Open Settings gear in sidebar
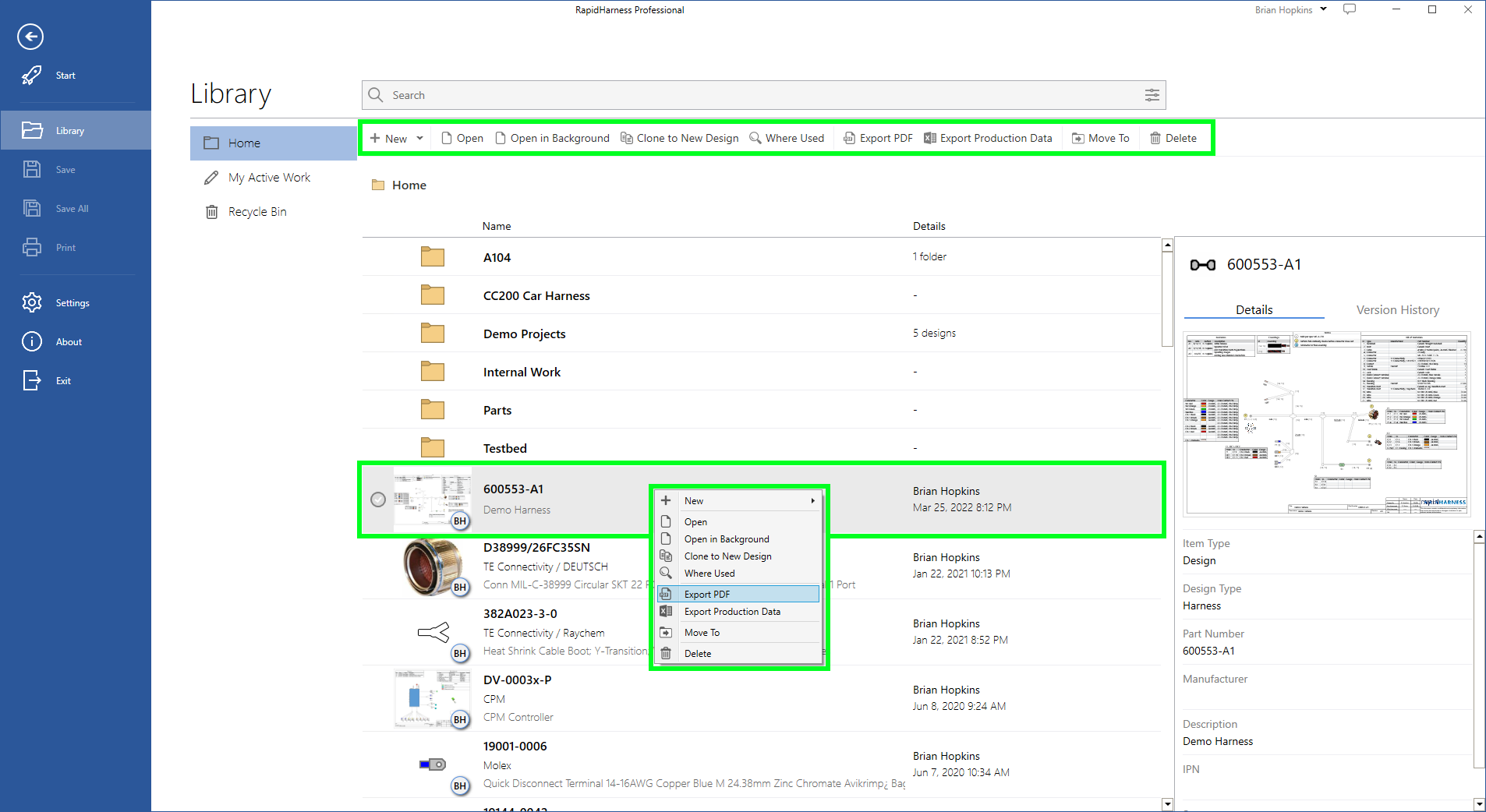 pyautogui.click(x=32, y=302)
